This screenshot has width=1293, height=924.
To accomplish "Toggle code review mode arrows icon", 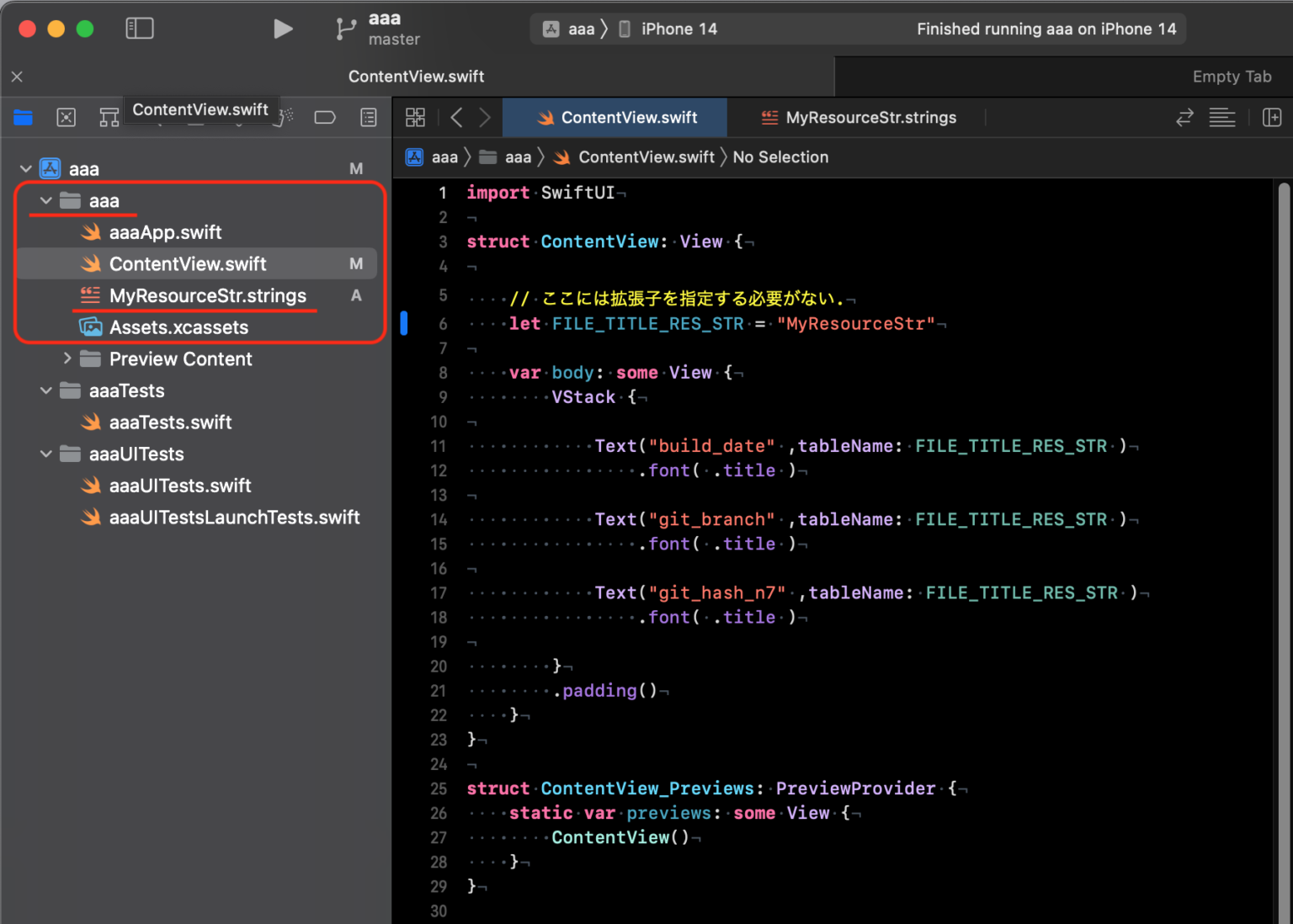I will [1184, 118].
